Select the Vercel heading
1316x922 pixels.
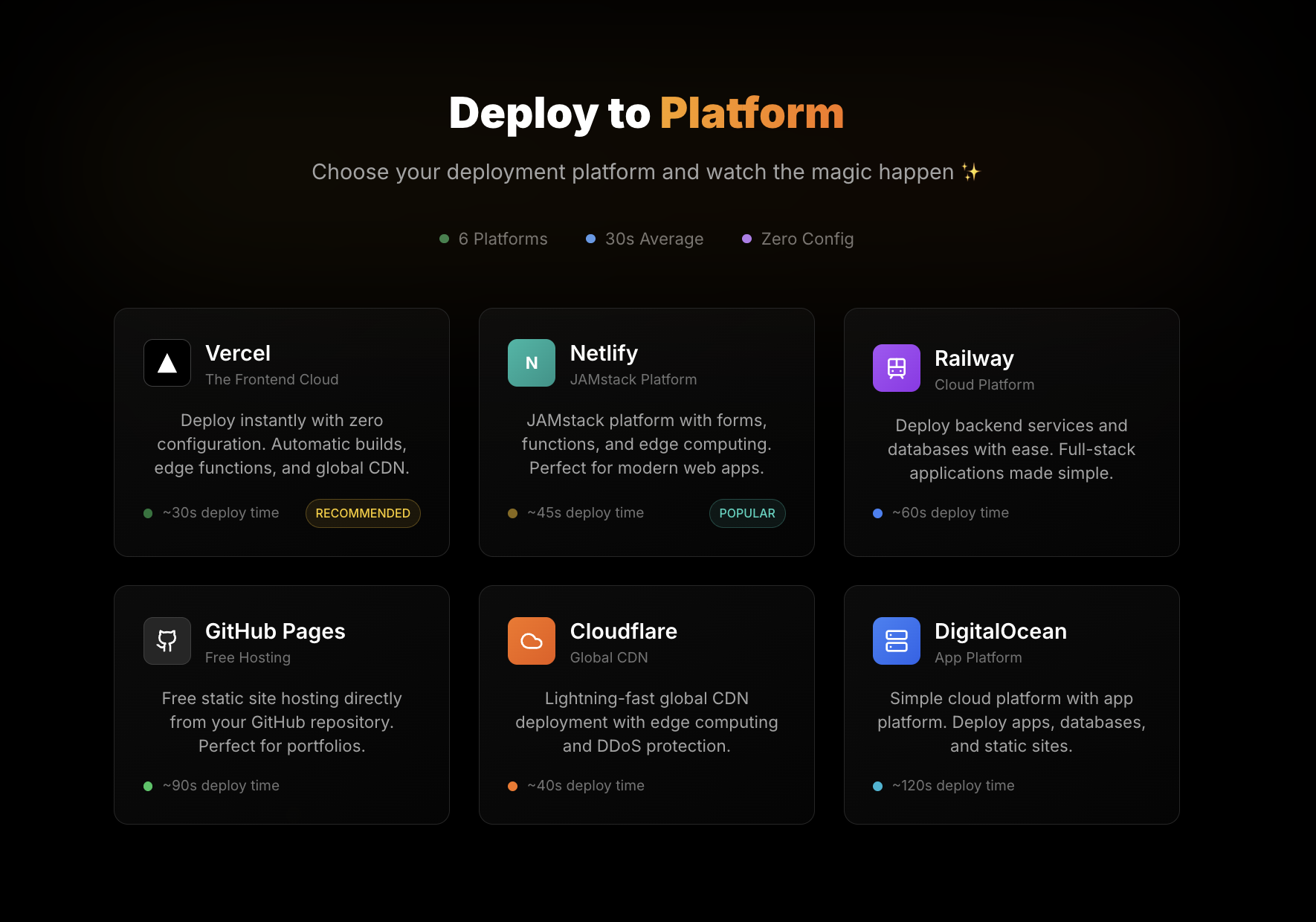[238, 353]
